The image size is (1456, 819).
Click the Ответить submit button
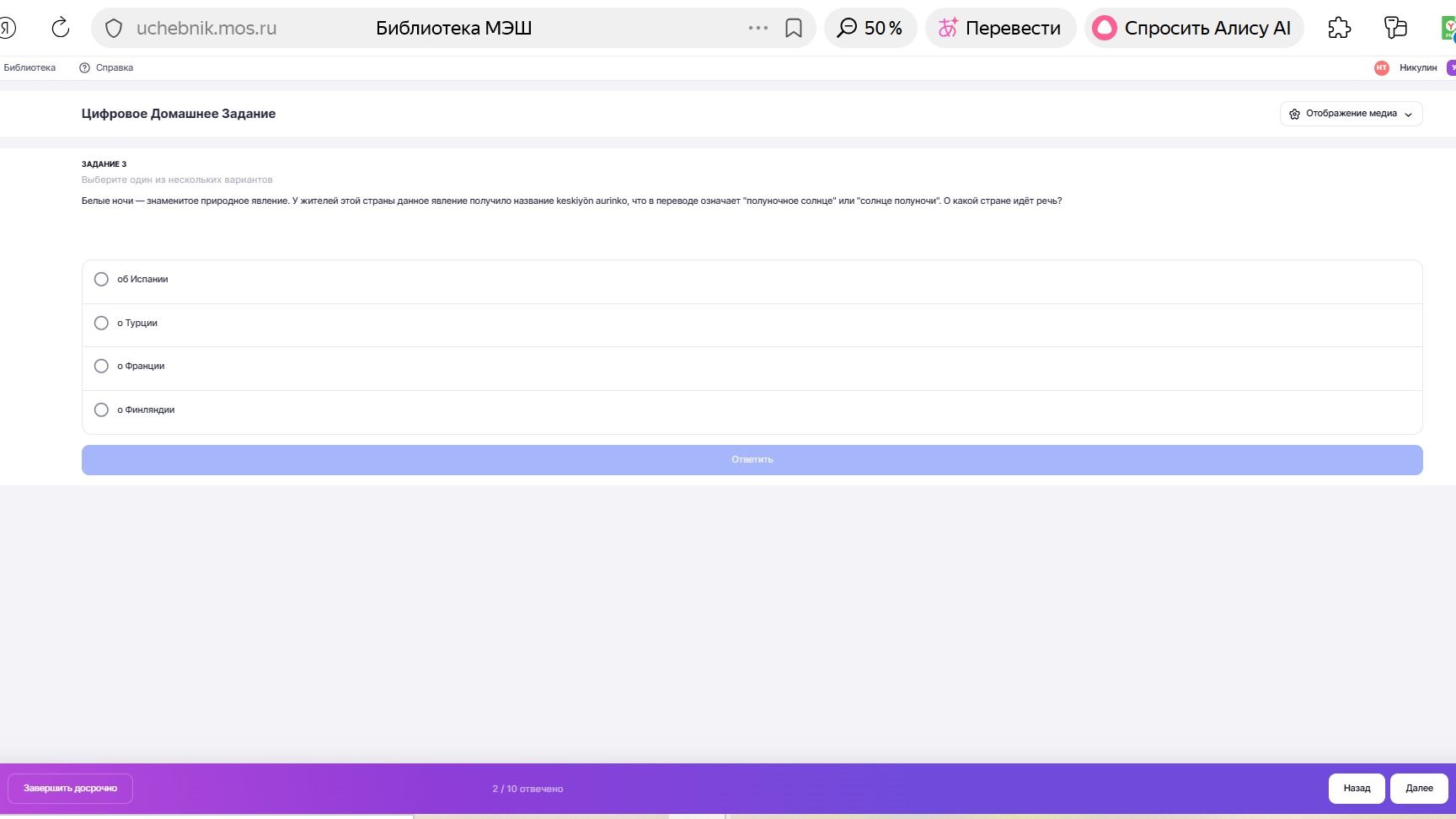click(x=752, y=460)
